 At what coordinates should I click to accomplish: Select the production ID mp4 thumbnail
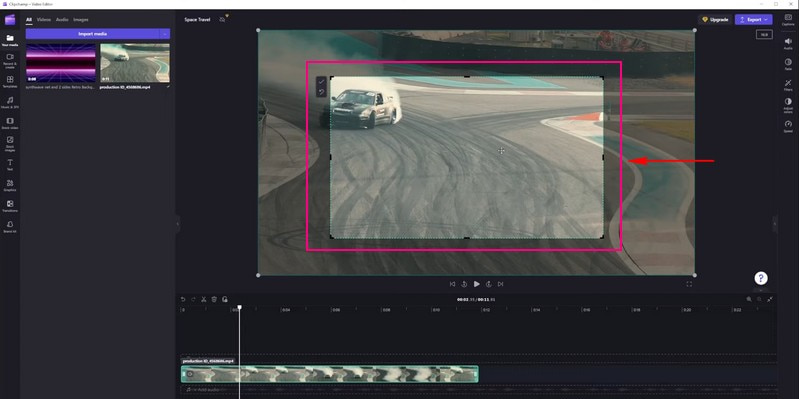click(135, 63)
